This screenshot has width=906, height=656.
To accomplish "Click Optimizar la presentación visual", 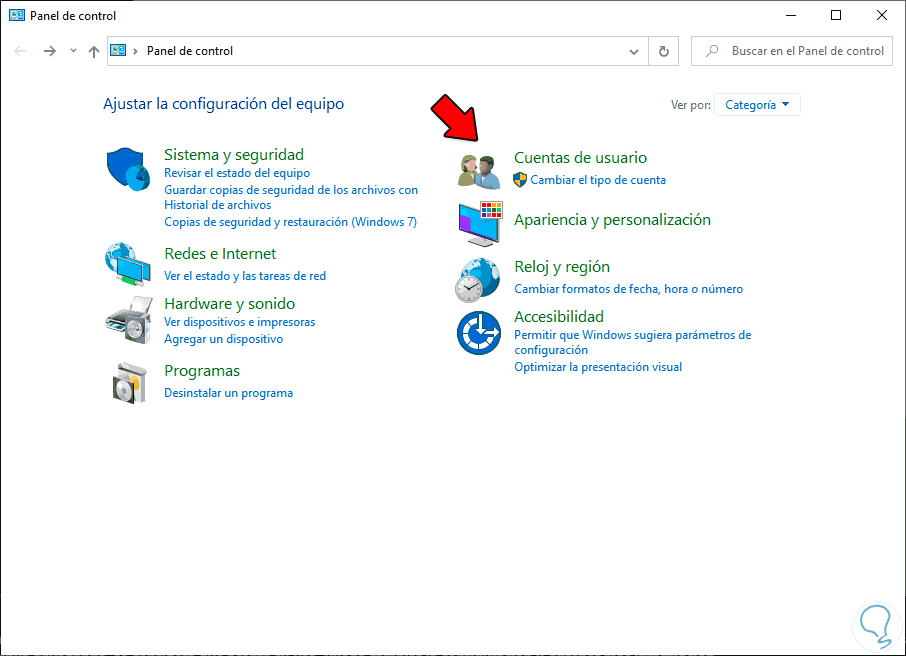I will 598,367.
